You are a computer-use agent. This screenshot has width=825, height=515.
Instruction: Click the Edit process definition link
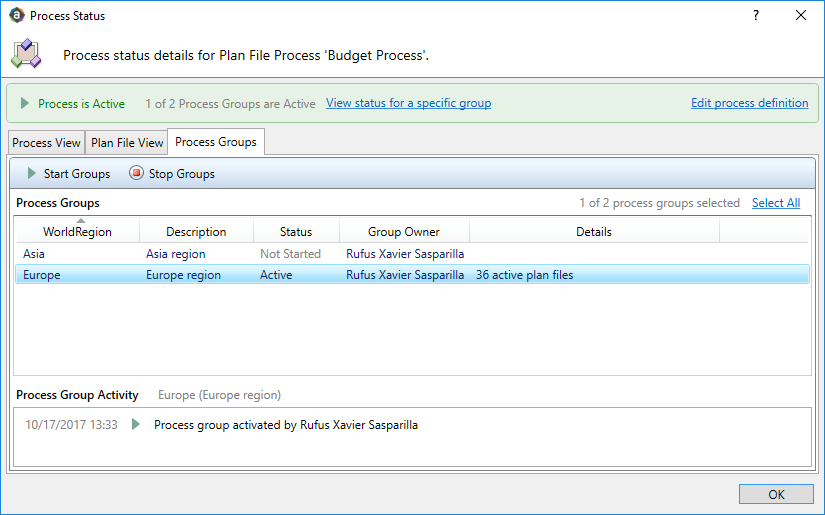coord(749,103)
